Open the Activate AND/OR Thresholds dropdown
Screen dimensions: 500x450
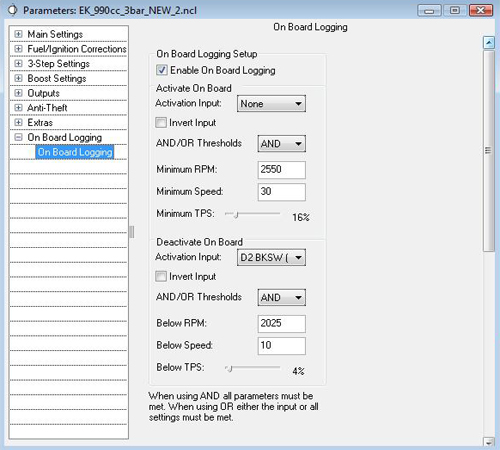click(x=282, y=144)
